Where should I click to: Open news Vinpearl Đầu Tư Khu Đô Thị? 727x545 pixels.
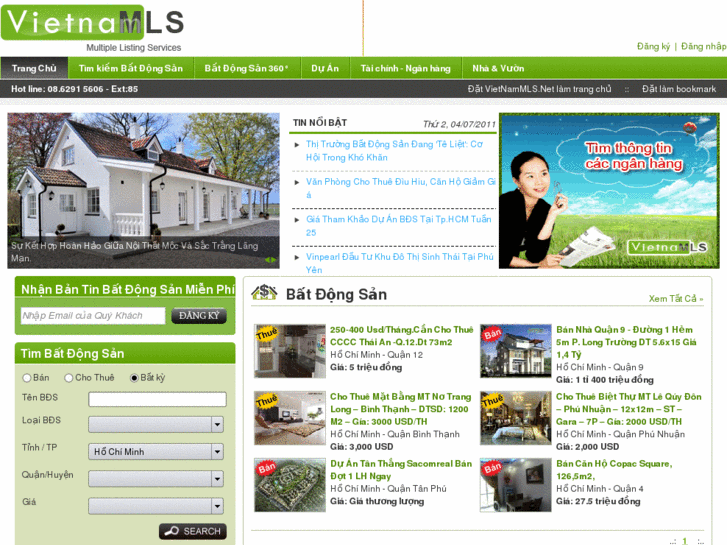[x=399, y=263]
